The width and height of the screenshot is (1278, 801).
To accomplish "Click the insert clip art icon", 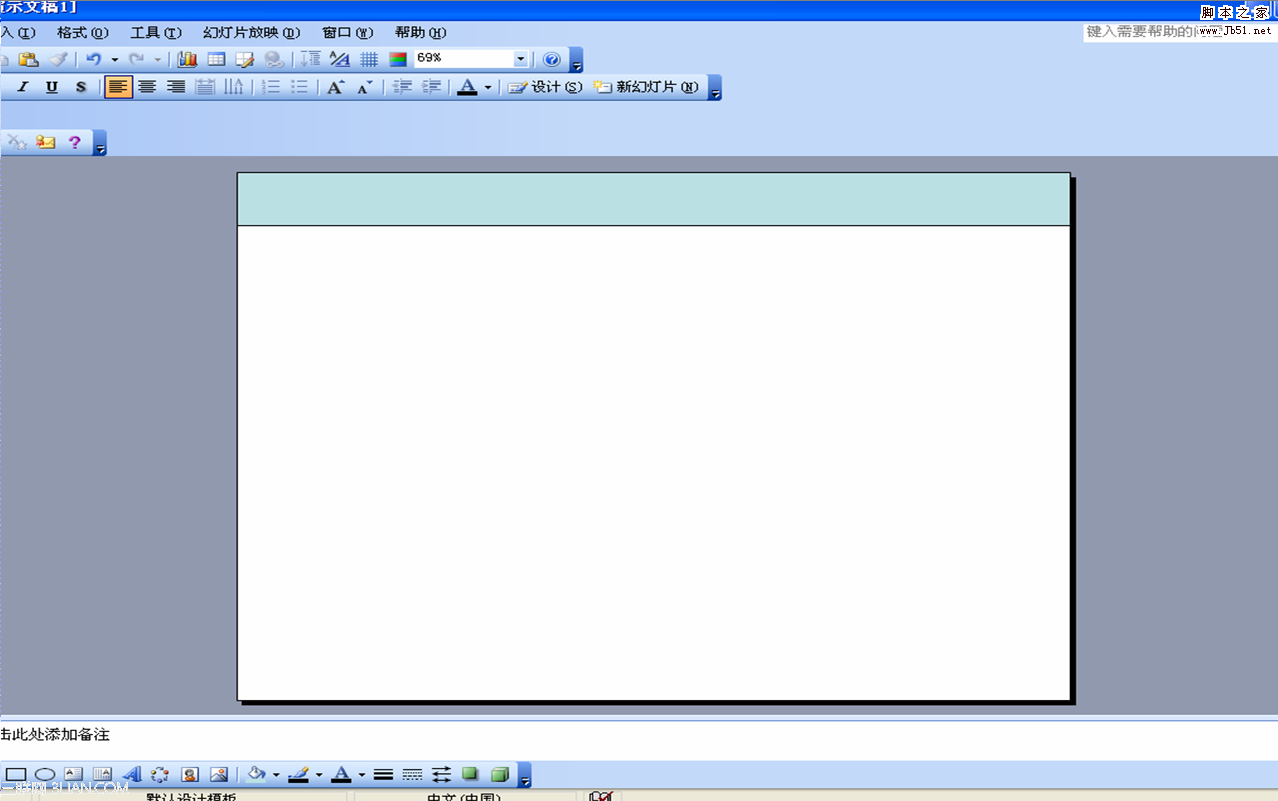I will coord(189,775).
